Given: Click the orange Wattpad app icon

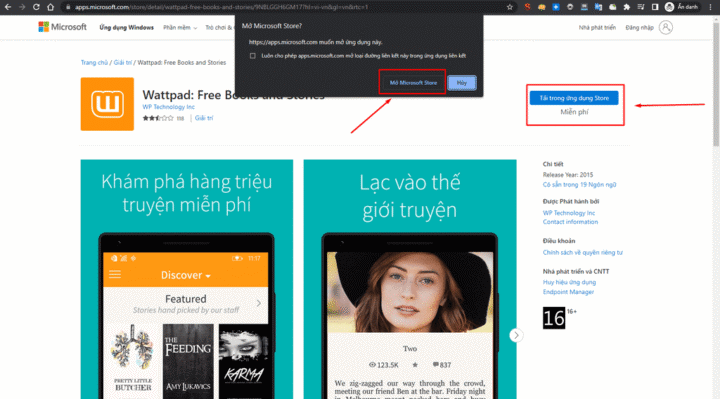Looking at the screenshot, I should click(x=107, y=104).
